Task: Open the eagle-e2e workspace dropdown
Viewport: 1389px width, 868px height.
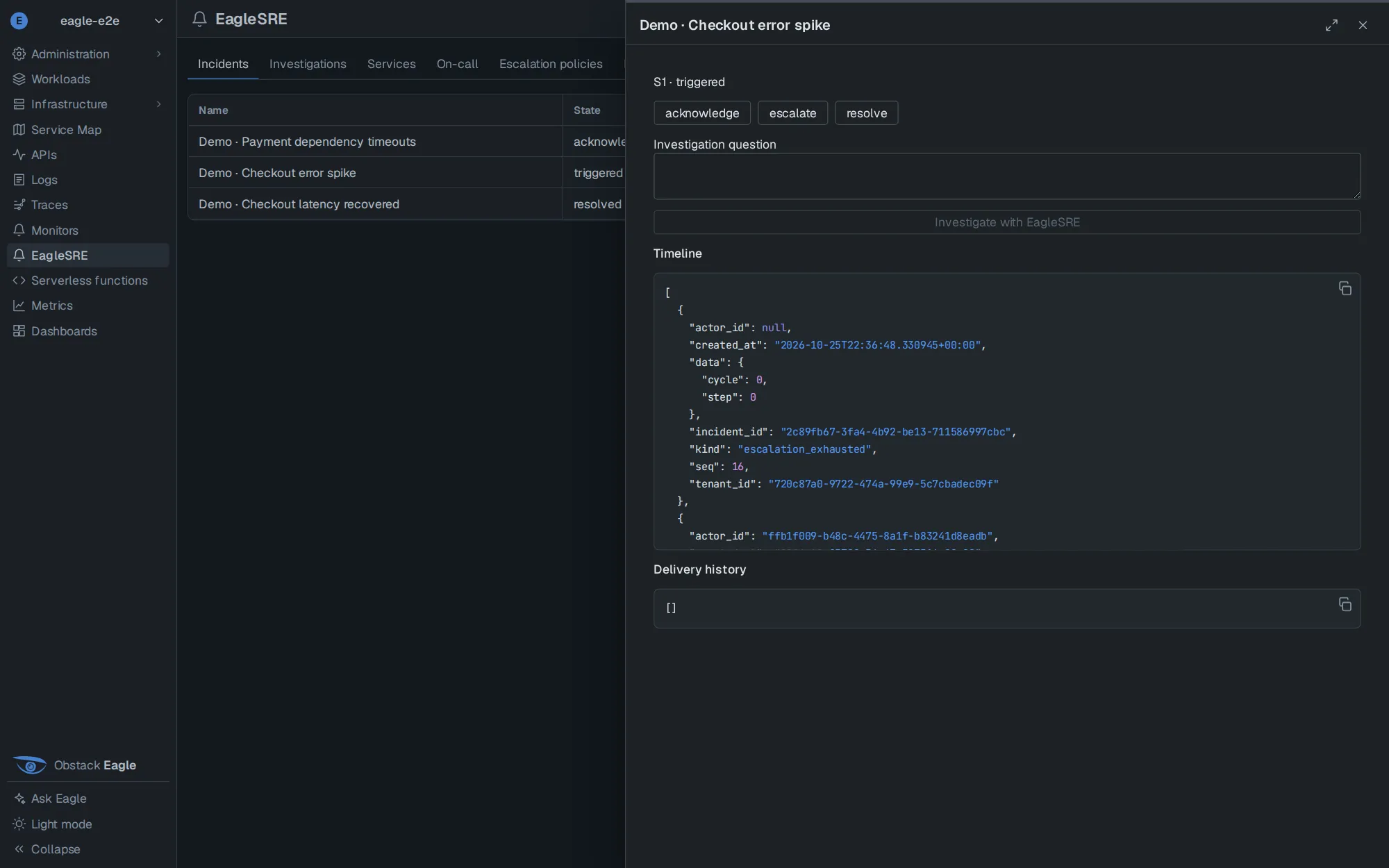Action: [x=88, y=21]
